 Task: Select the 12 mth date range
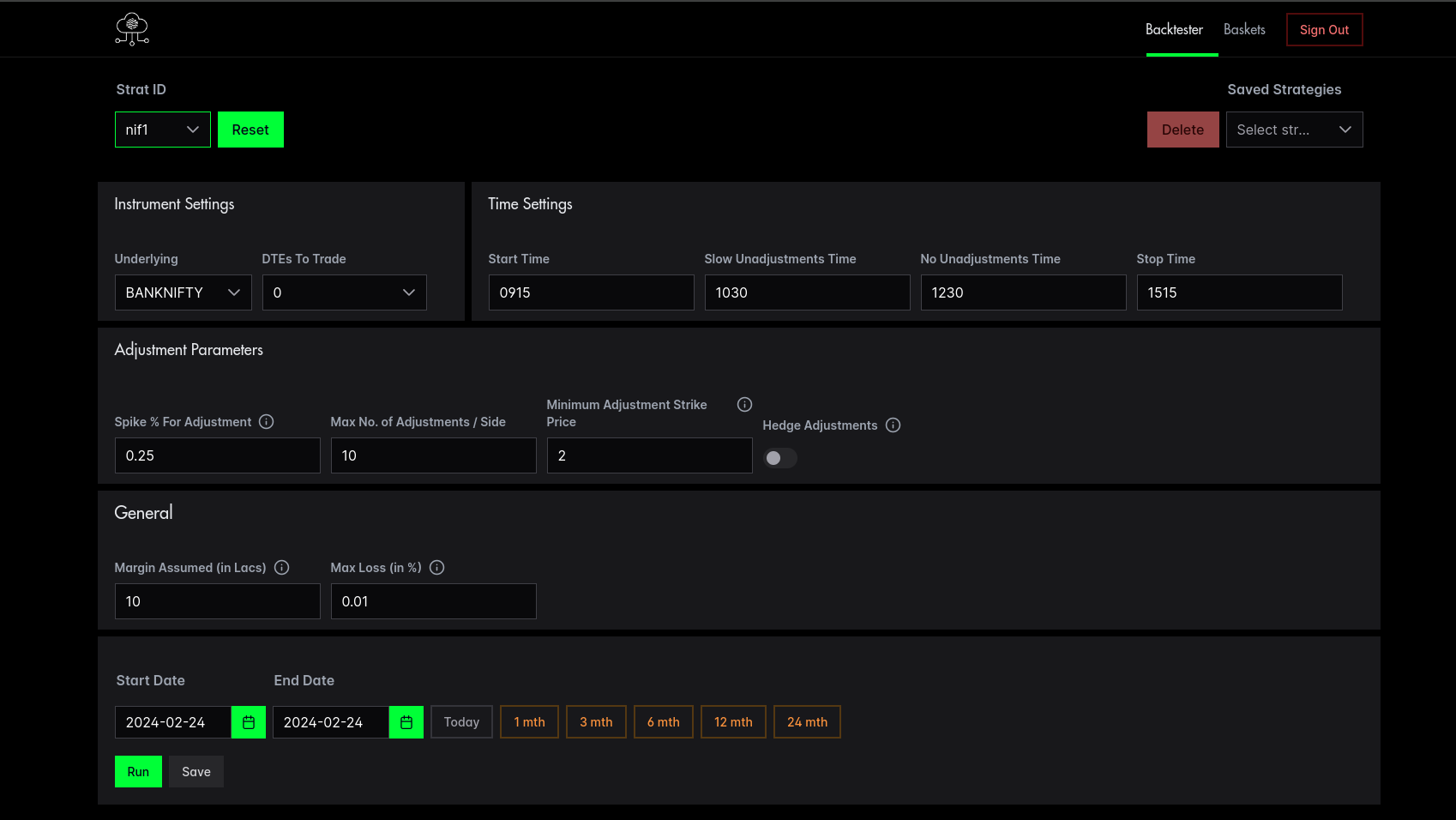(x=733, y=722)
